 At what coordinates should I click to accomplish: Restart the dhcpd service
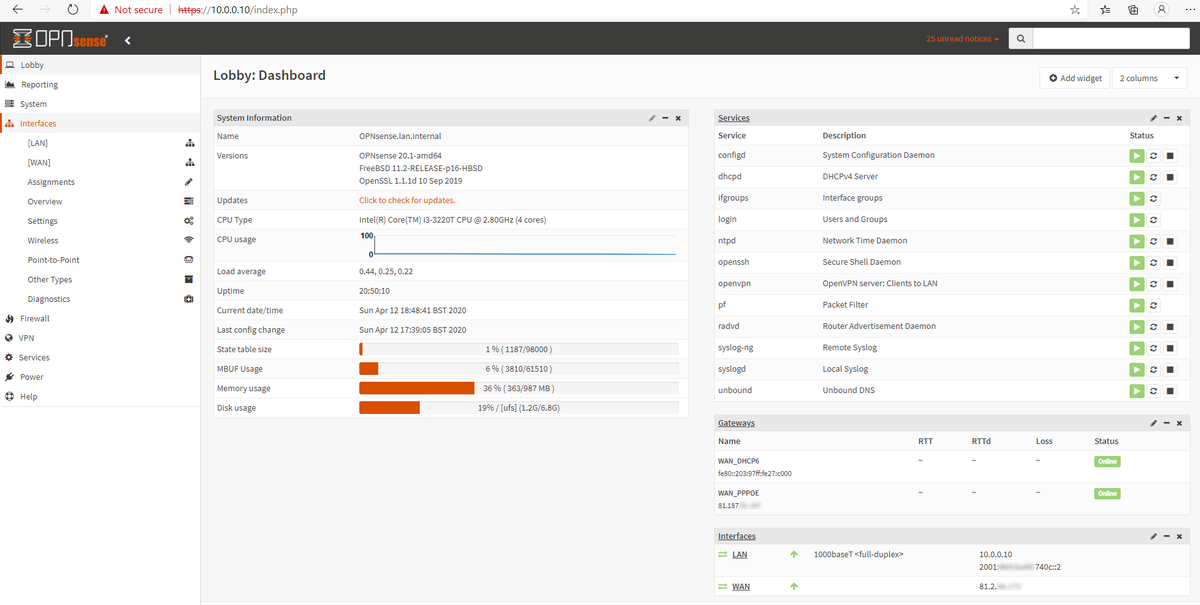pos(1152,176)
